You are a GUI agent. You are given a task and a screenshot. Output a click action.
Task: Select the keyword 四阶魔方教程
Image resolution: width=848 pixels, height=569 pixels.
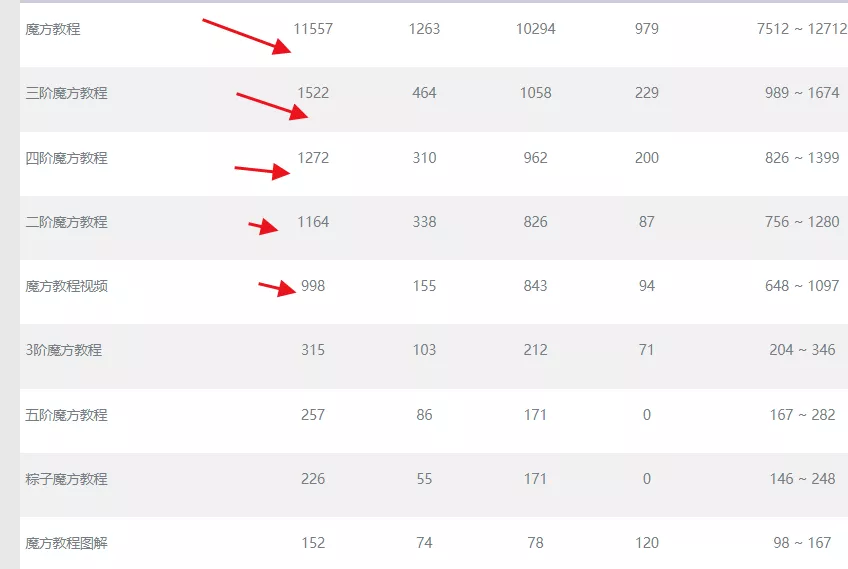(x=66, y=158)
